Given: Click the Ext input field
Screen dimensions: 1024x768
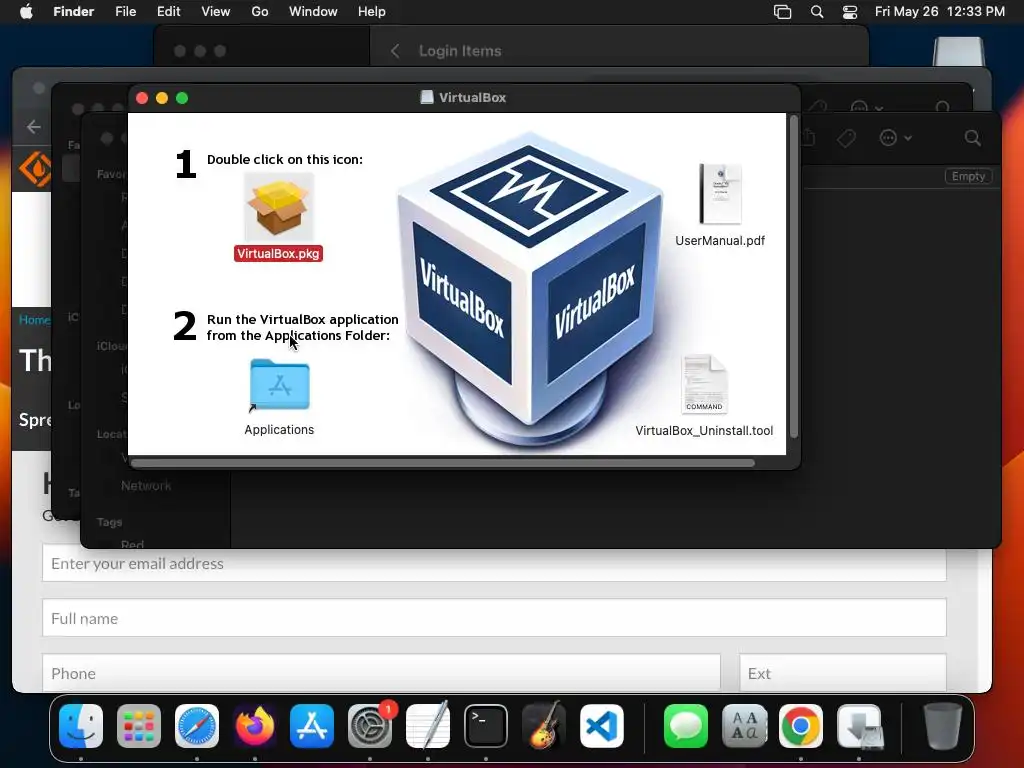Looking at the screenshot, I should (843, 673).
